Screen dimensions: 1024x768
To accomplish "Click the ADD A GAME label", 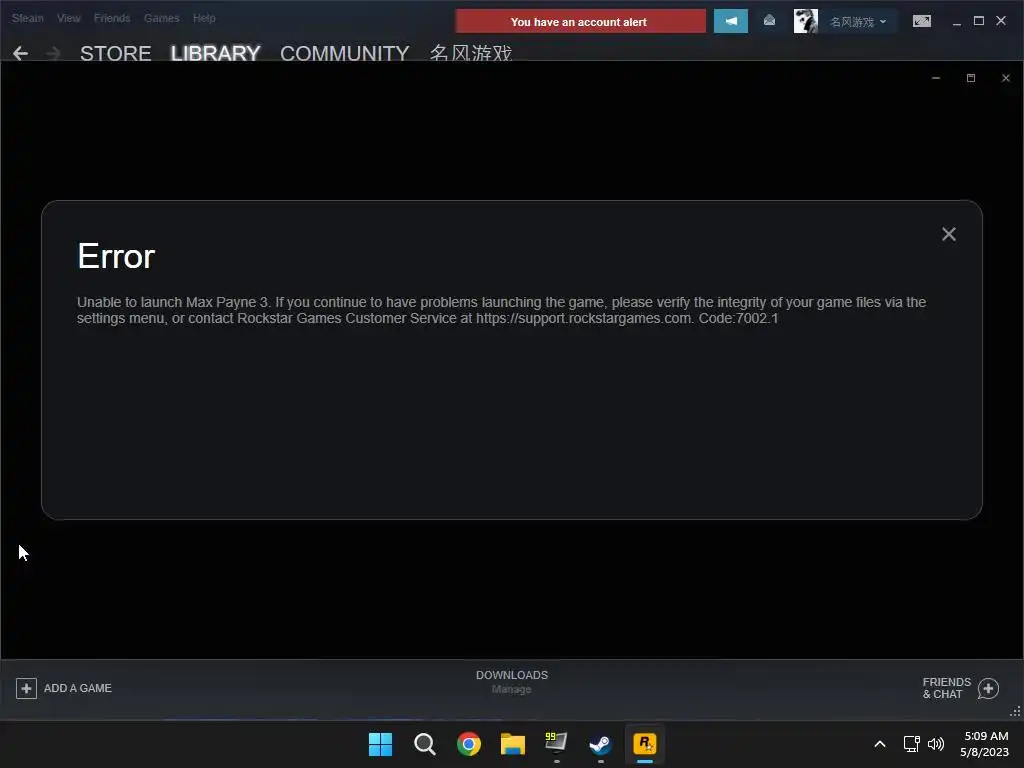I will click(78, 688).
